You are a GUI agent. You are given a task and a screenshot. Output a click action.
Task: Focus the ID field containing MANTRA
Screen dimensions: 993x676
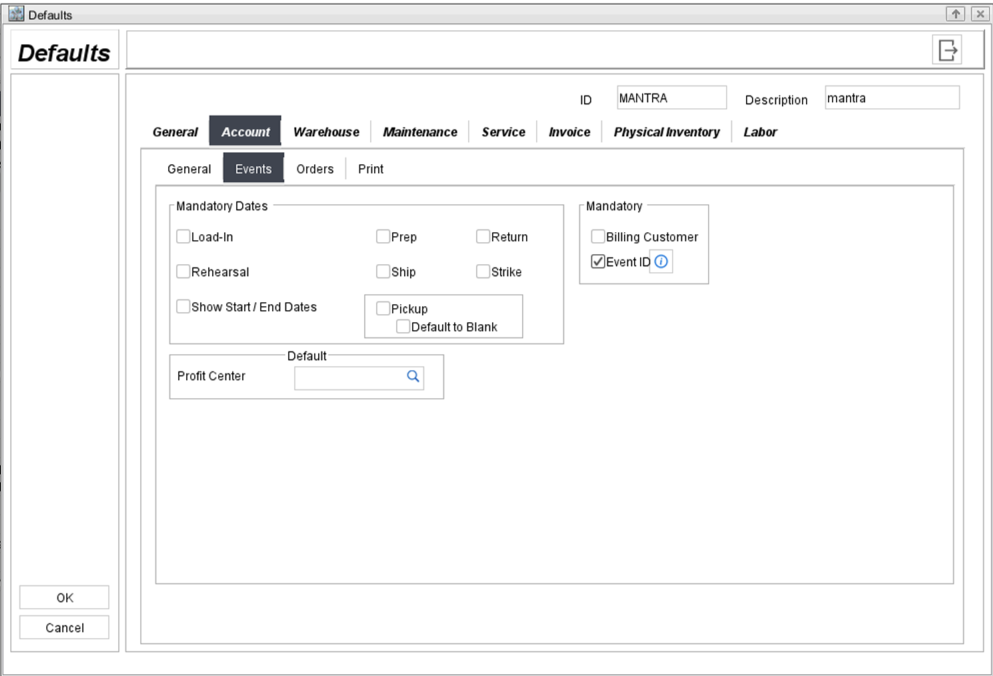[671, 98]
